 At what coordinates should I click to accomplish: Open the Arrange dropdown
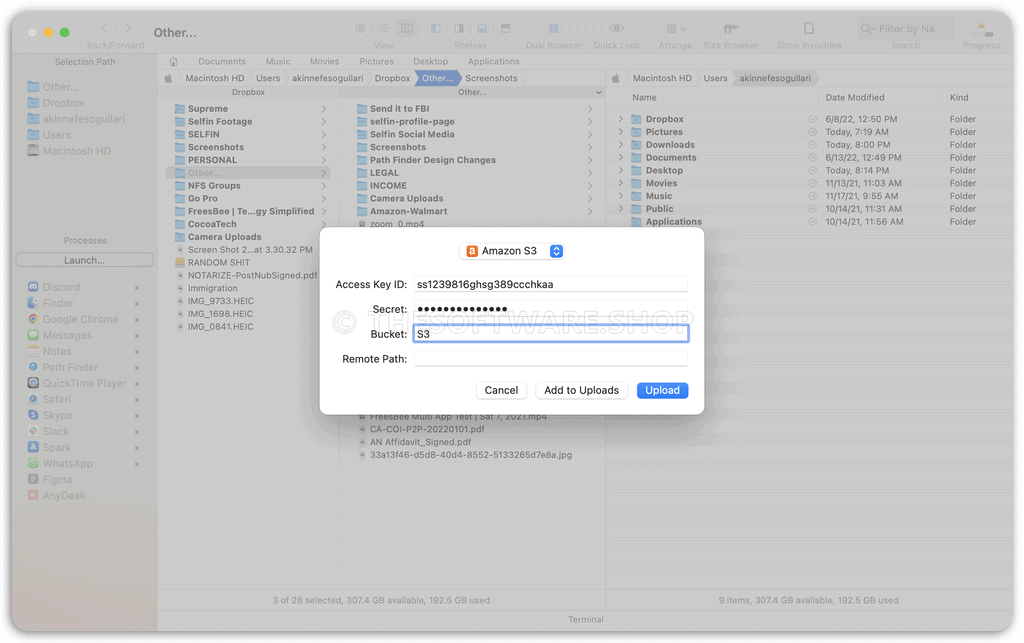click(675, 29)
